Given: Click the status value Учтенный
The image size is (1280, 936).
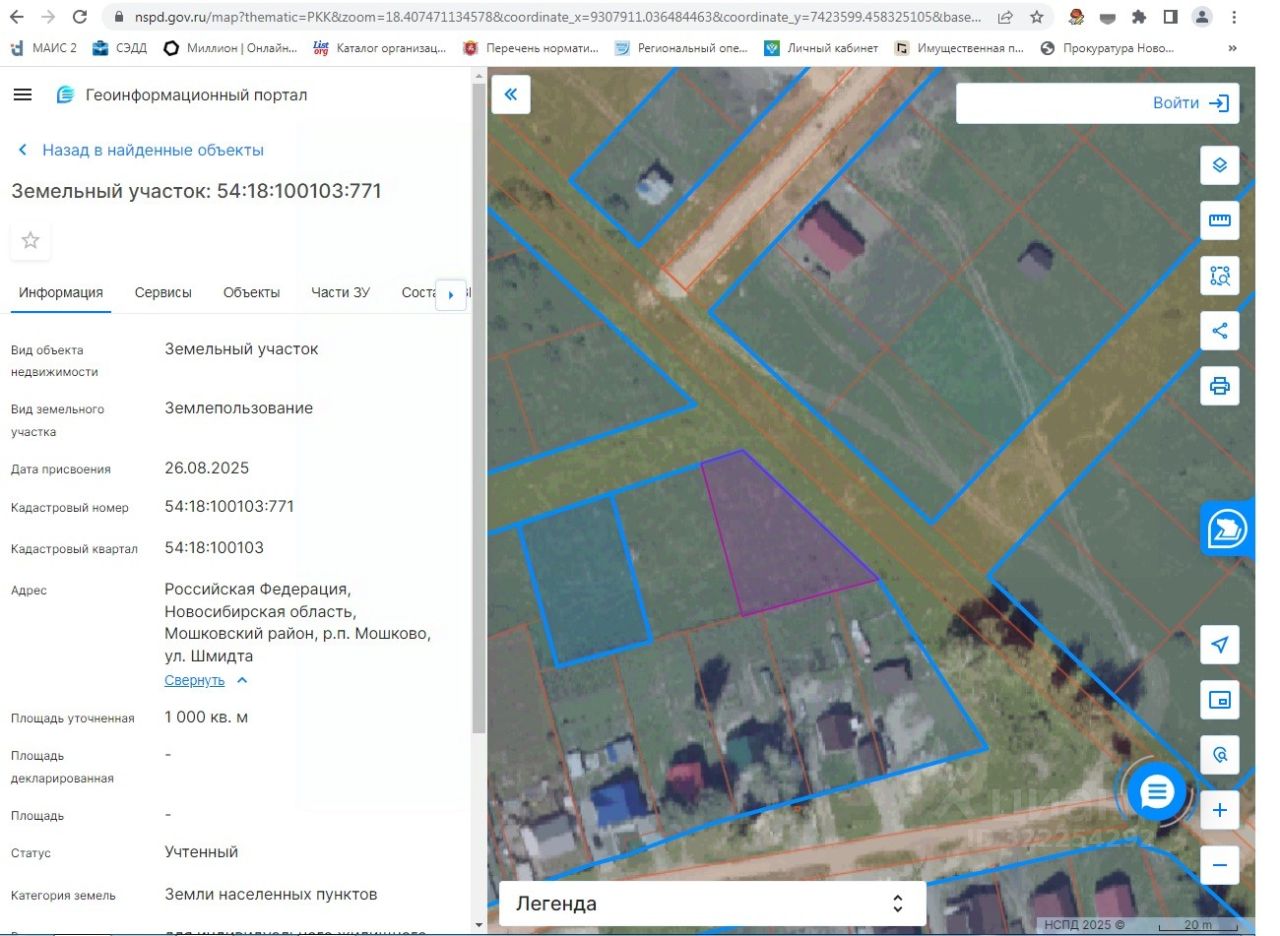Looking at the screenshot, I should 201,852.
